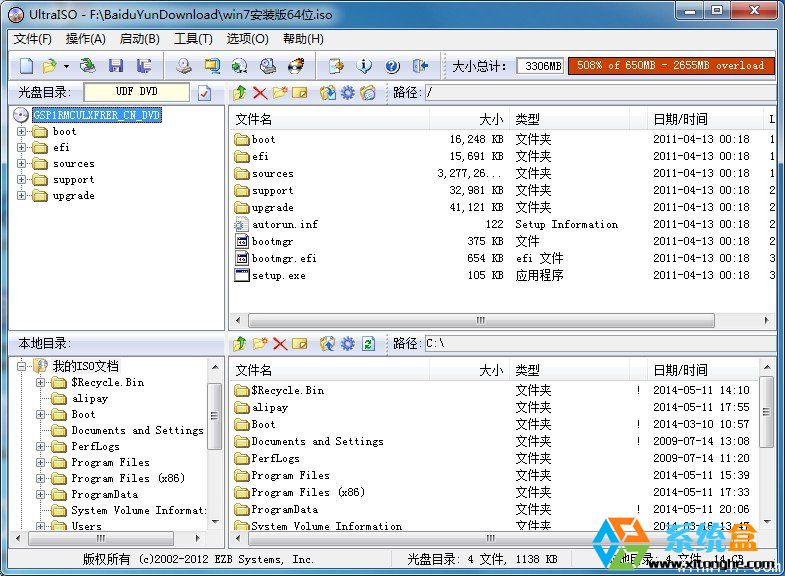Viewport: 785px width, 576px height.
Task: Click the Mount to virtual drive icon
Action: [x=268, y=66]
